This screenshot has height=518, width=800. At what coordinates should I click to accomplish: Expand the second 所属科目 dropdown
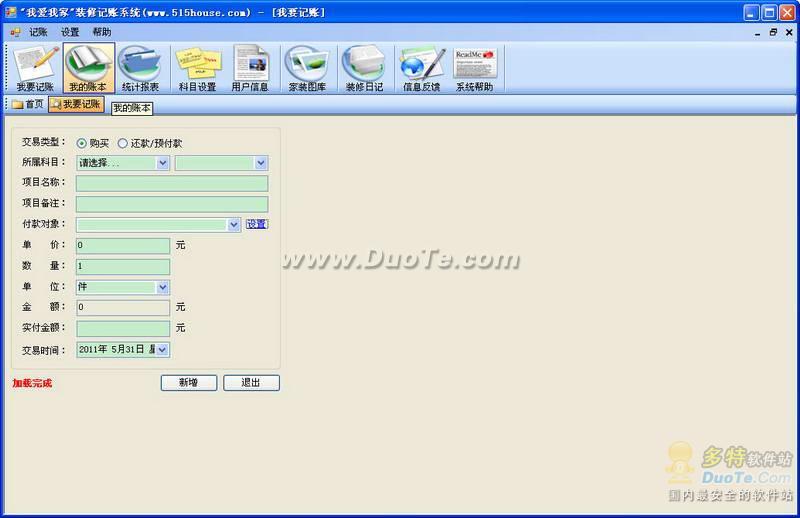coord(261,163)
